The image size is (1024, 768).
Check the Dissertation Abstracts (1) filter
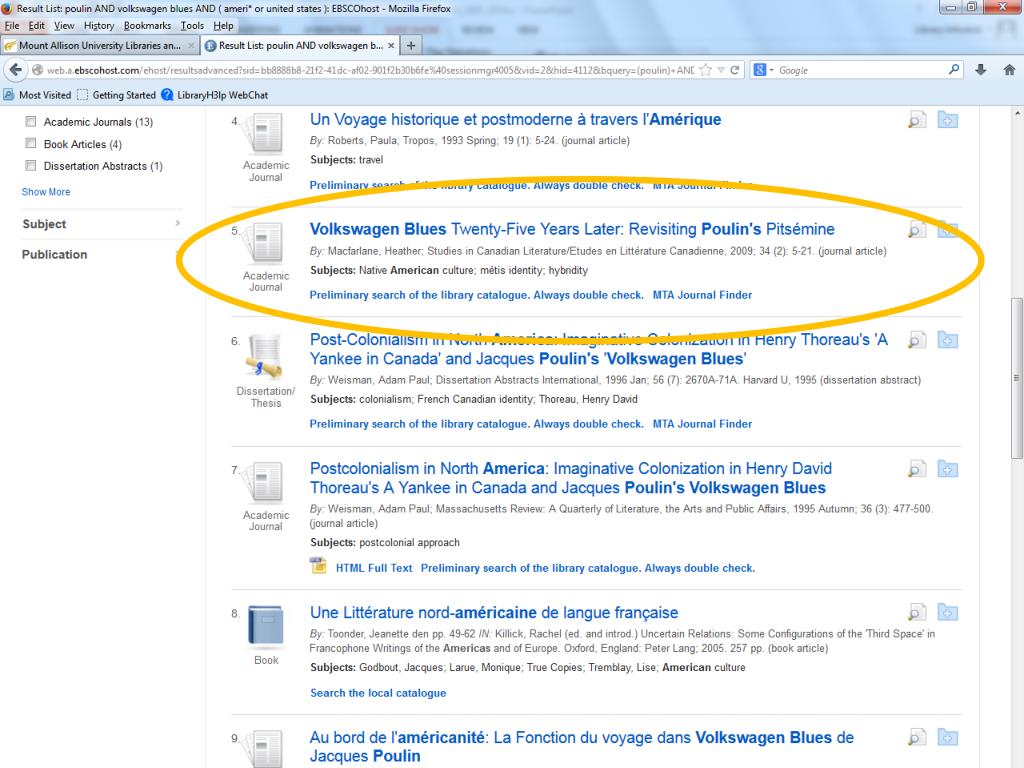point(31,166)
